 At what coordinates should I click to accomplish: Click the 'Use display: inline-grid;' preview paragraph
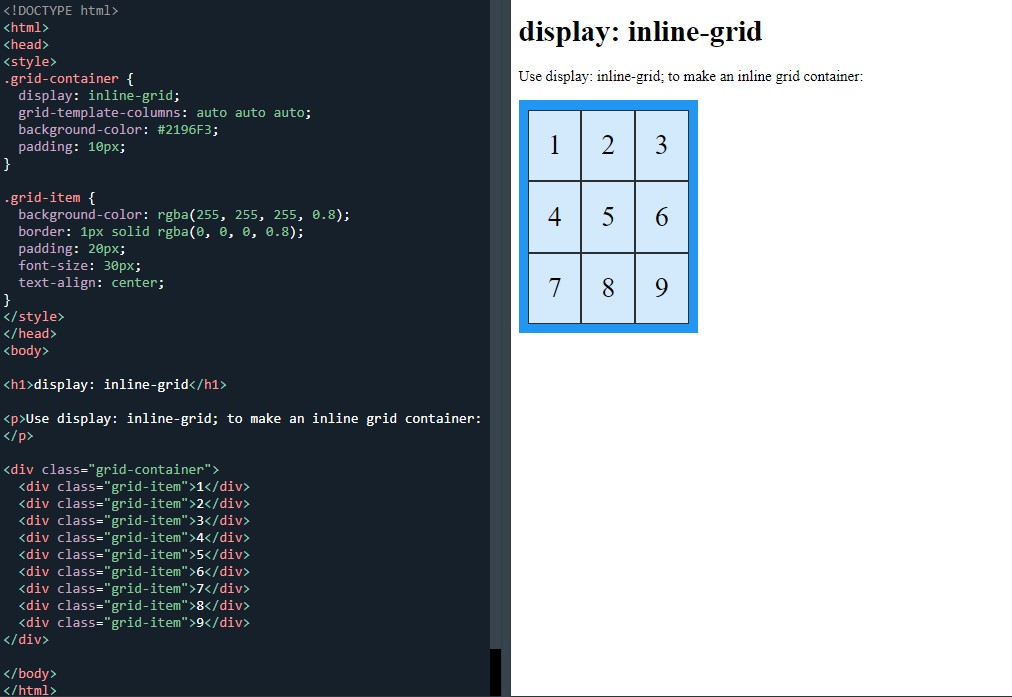pyautogui.click(x=691, y=77)
